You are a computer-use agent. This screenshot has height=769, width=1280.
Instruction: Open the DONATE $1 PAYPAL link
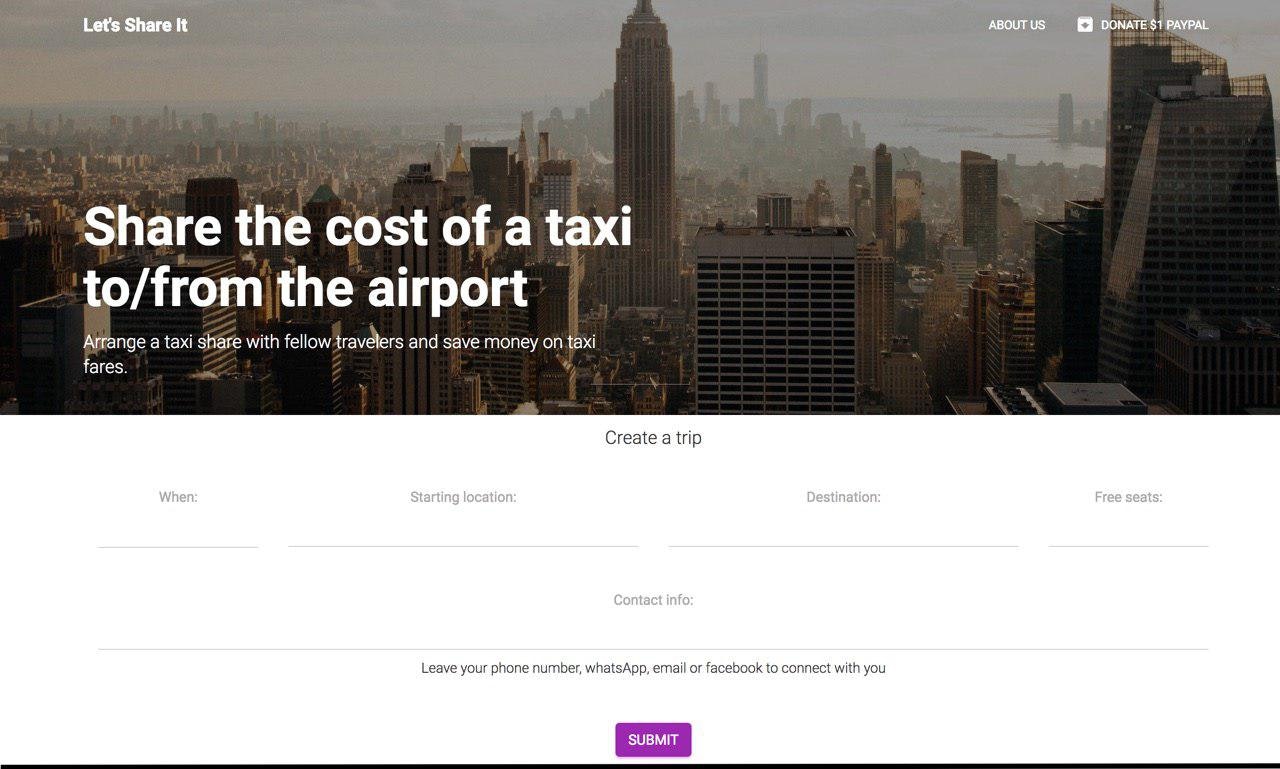click(x=1143, y=25)
